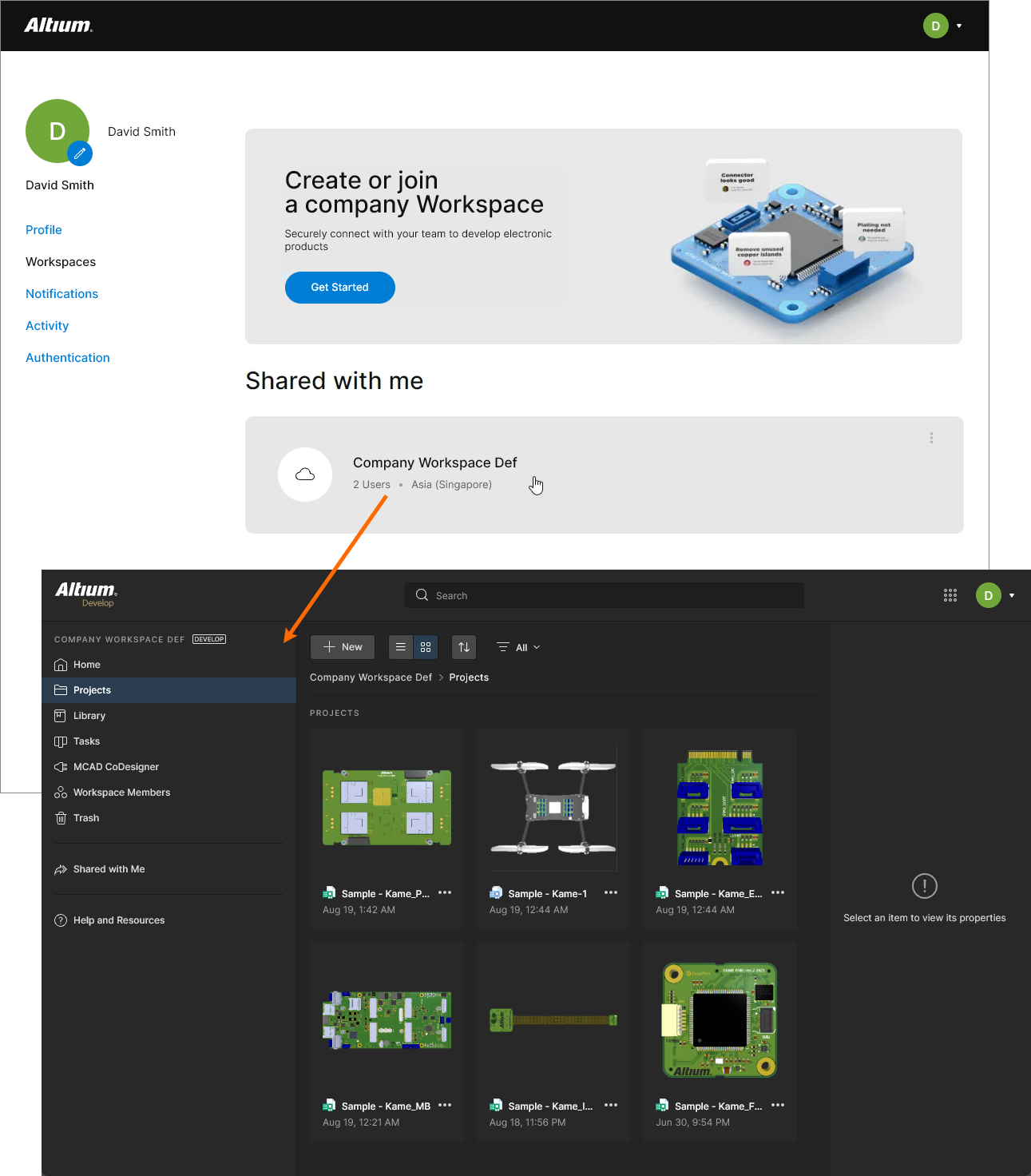The height and width of the screenshot is (1176, 1031).
Task: Open the apps grid launcher icon
Action: click(x=950, y=595)
